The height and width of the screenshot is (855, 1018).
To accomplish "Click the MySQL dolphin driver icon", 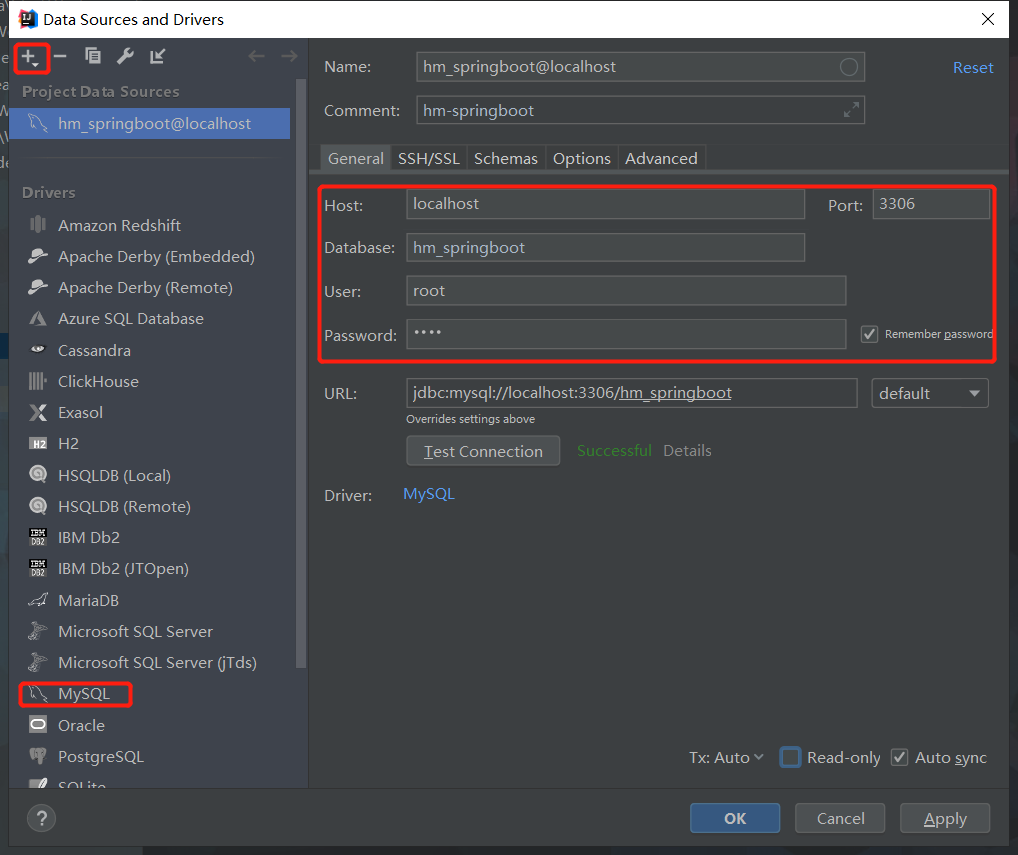I will (x=38, y=693).
